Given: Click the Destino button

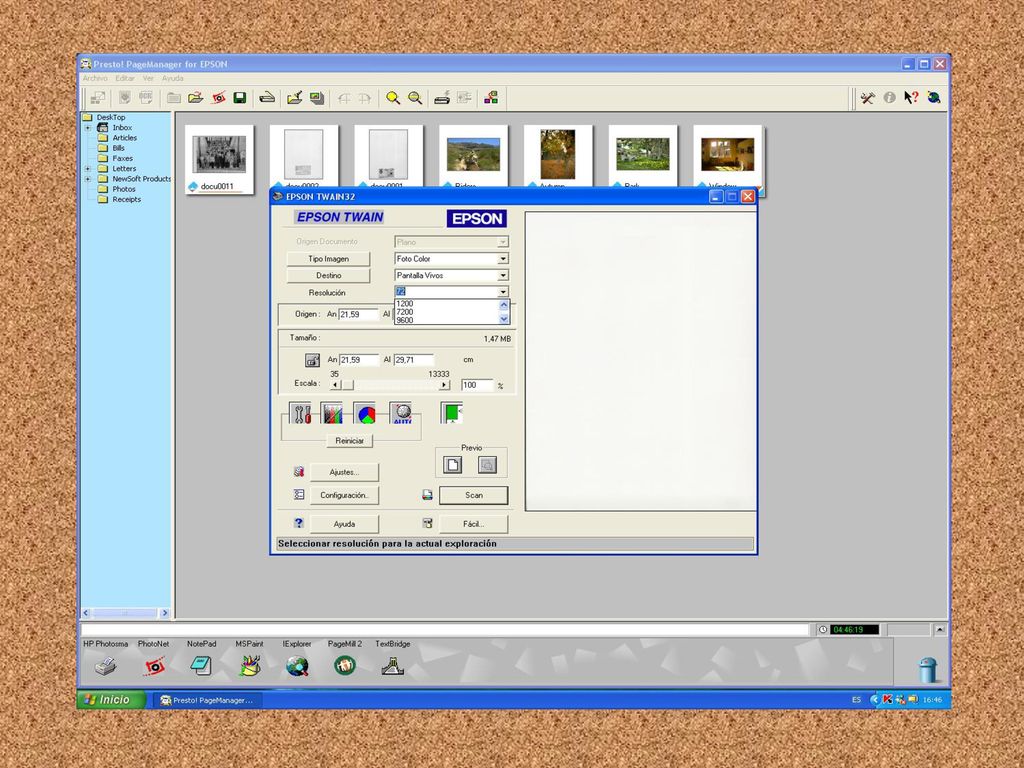Looking at the screenshot, I should pos(328,276).
